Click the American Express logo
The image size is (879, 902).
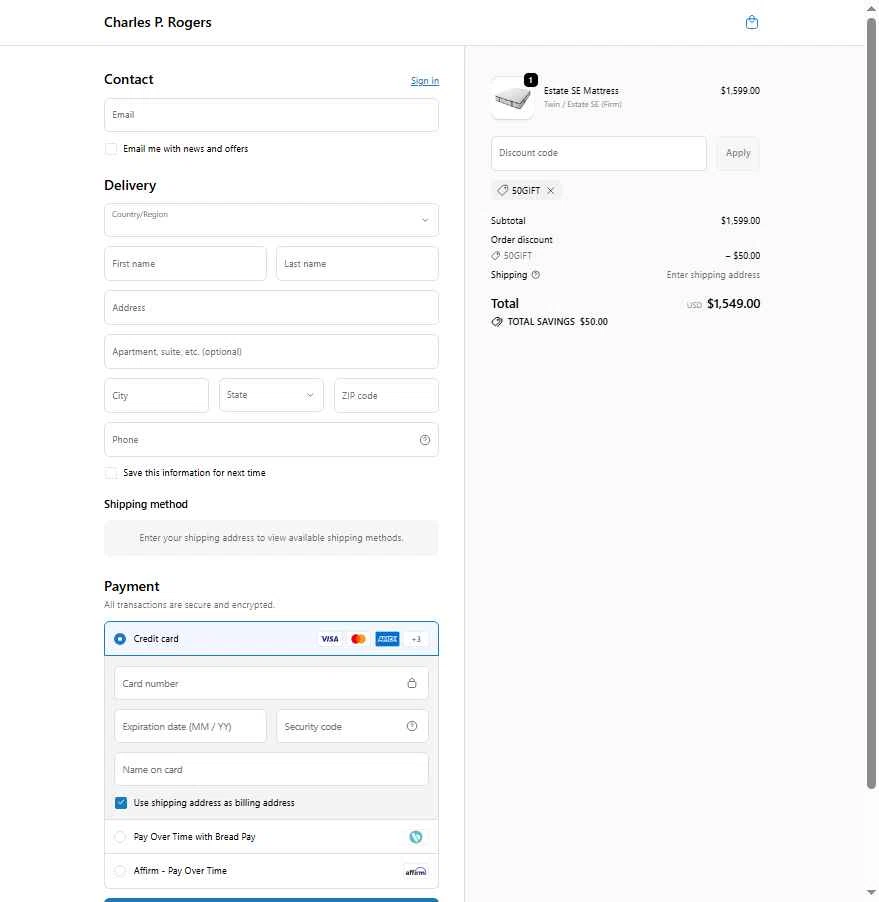pos(387,639)
